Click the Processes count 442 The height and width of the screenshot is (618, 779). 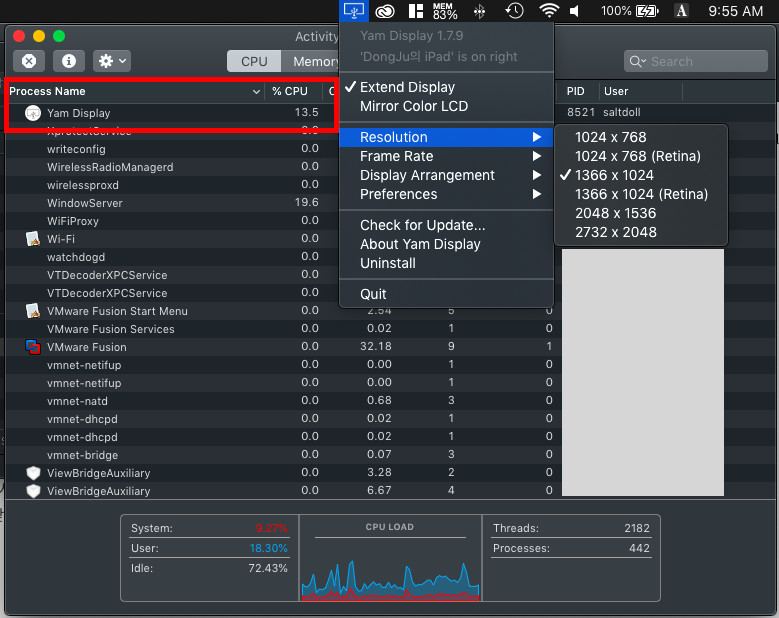click(639, 548)
